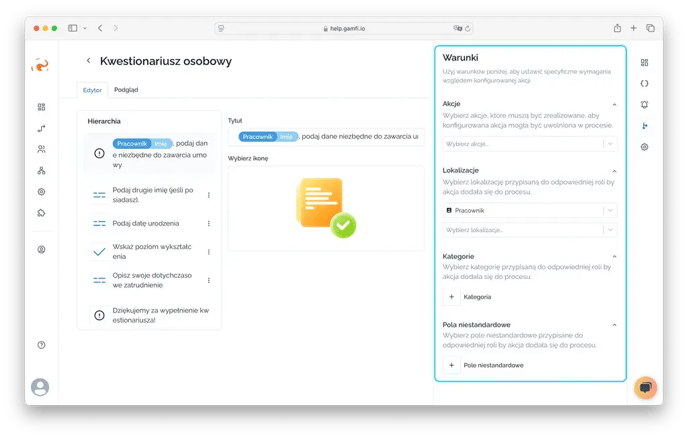Switch to the Podgląd tab
The height and width of the screenshot is (438, 688).
126,90
